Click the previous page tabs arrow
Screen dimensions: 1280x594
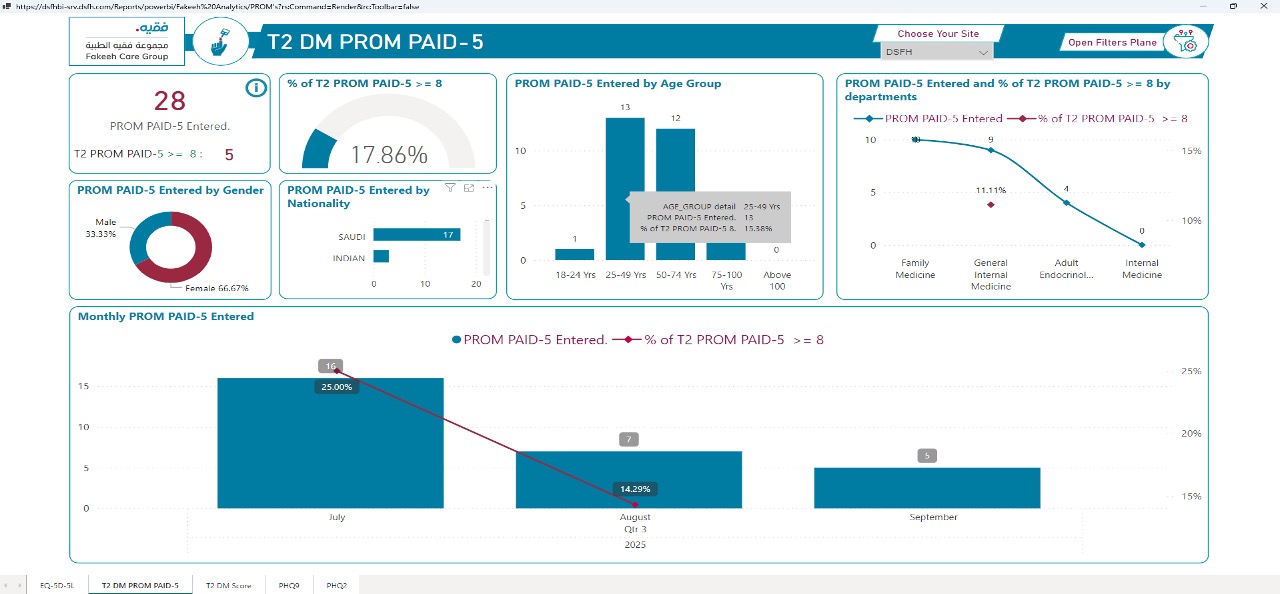coord(6,585)
